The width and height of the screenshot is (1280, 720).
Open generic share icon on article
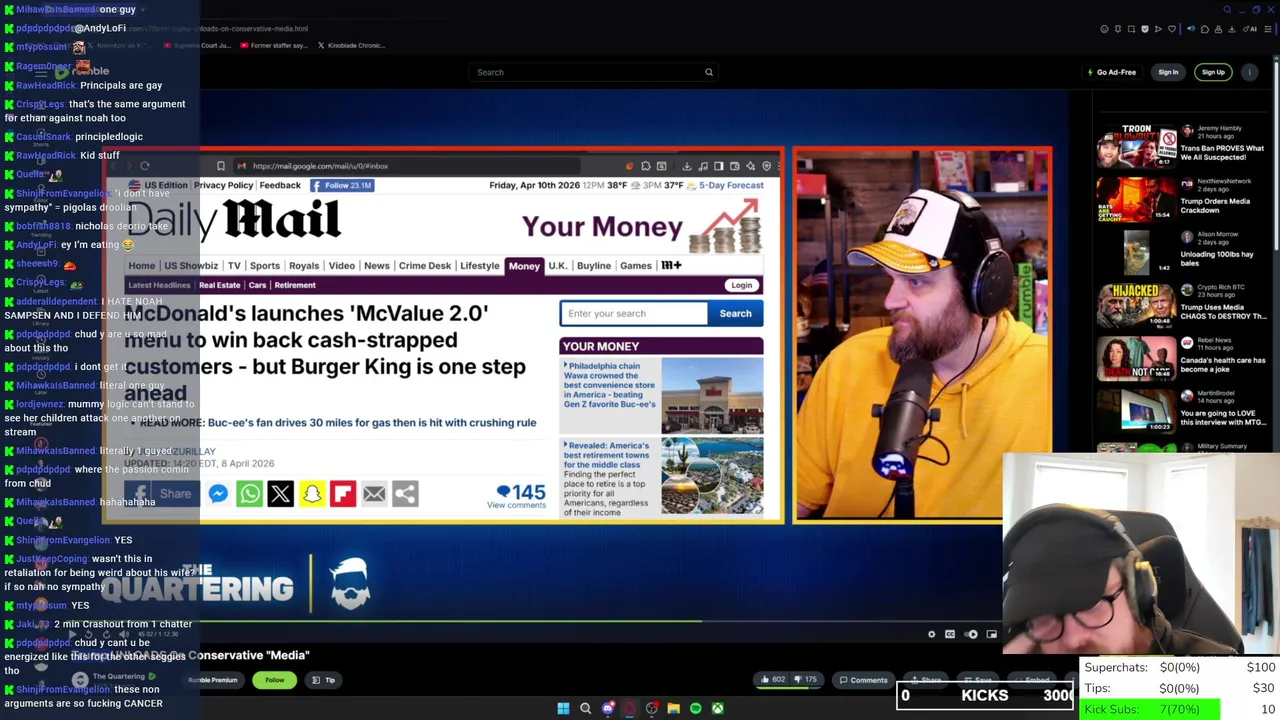pyautogui.click(x=405, y=493)
